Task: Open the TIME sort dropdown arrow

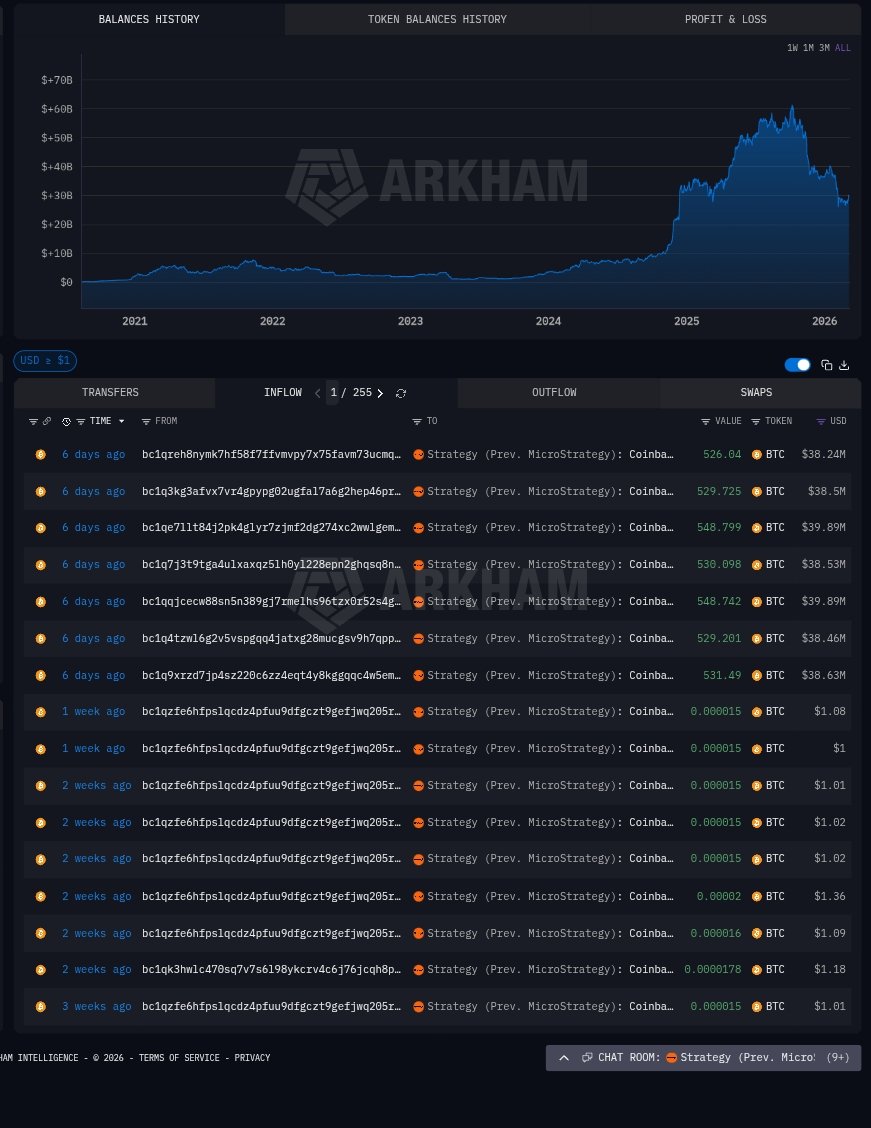Action: pos(122,422)
